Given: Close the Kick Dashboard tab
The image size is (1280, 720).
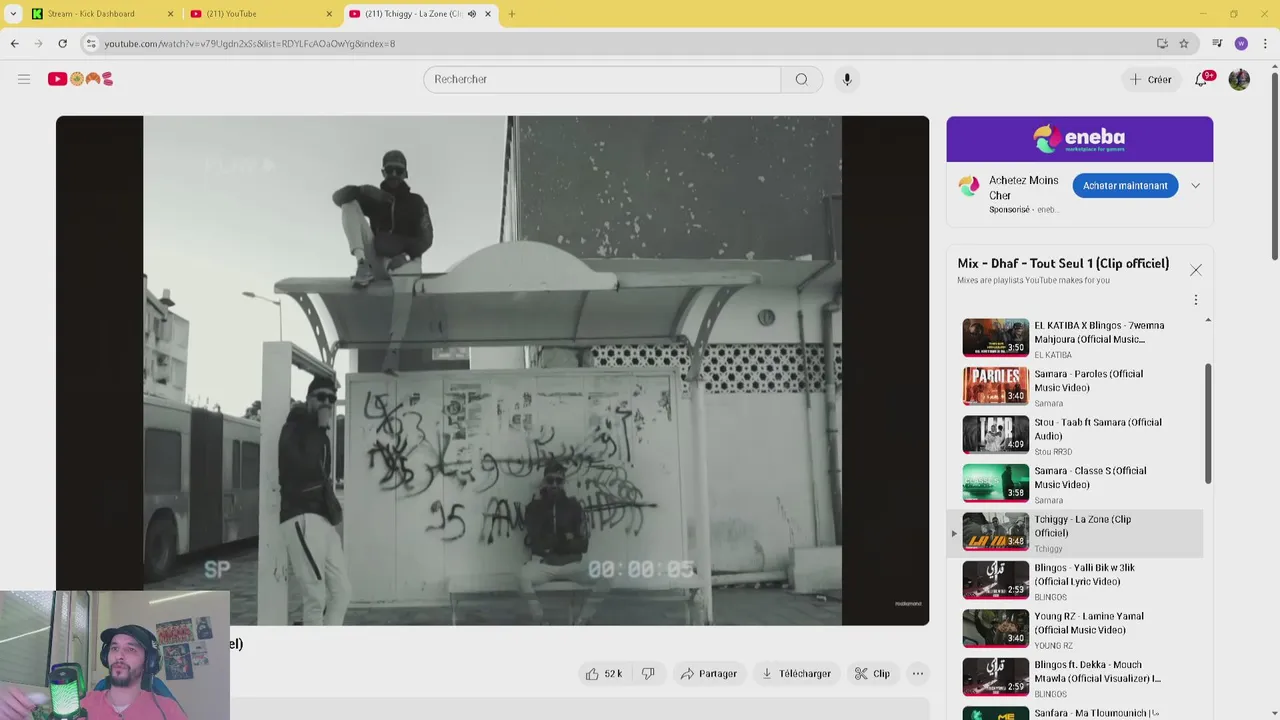Looking at the screenshot, I should (170, 14).
